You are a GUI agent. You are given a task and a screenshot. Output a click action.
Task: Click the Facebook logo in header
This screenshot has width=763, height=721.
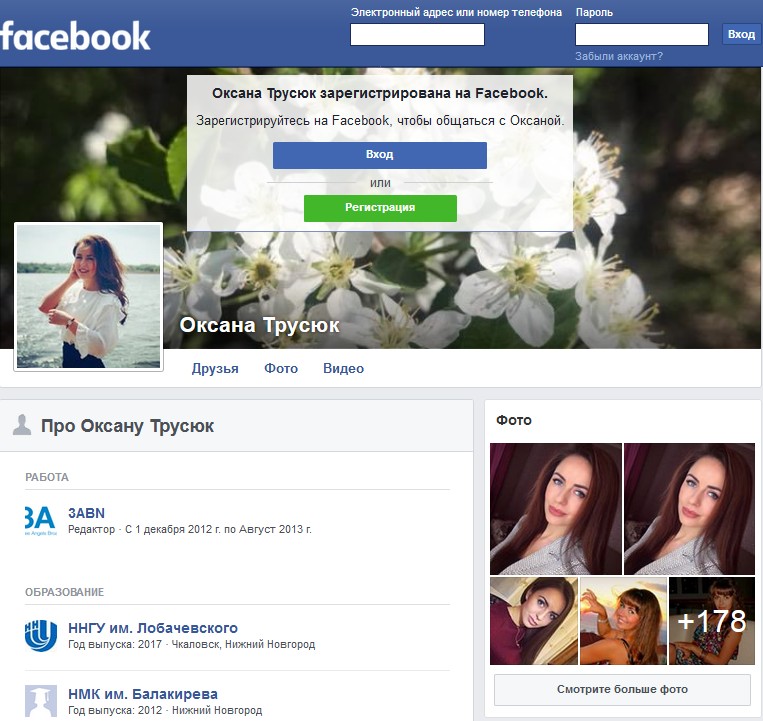75,36
